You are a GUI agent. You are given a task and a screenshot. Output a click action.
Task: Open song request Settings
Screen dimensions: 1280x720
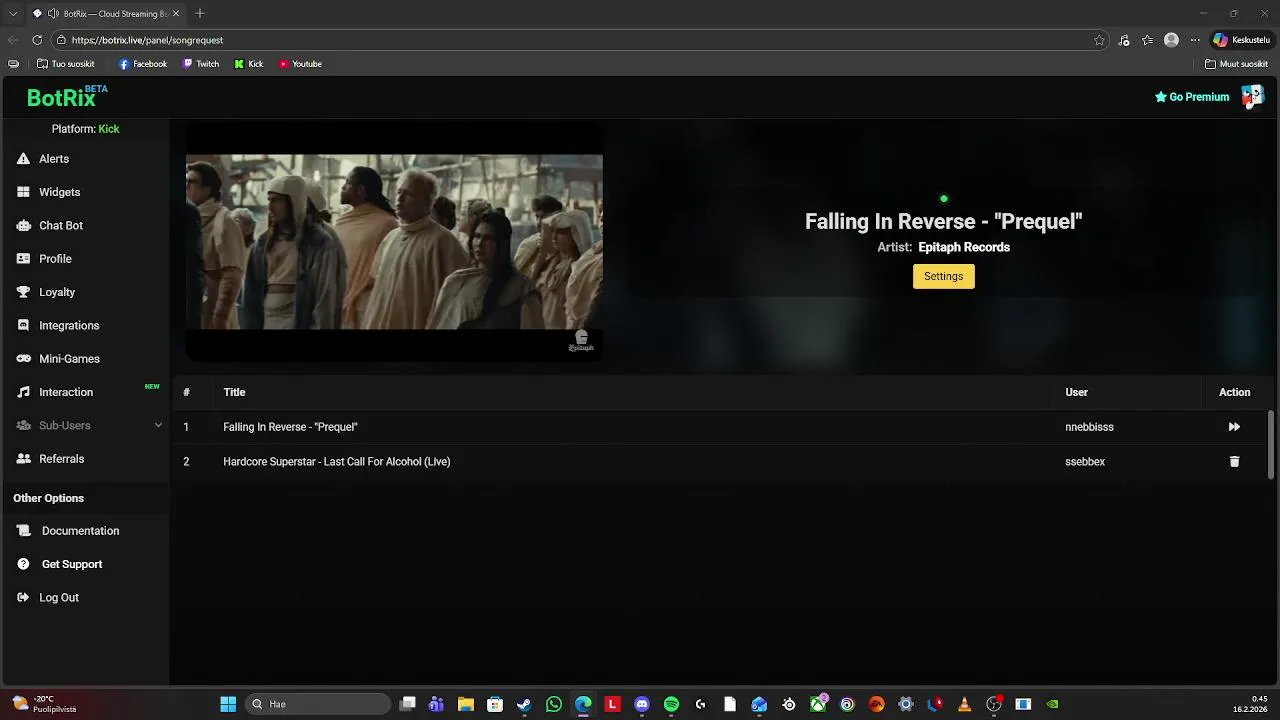[943, 276]
